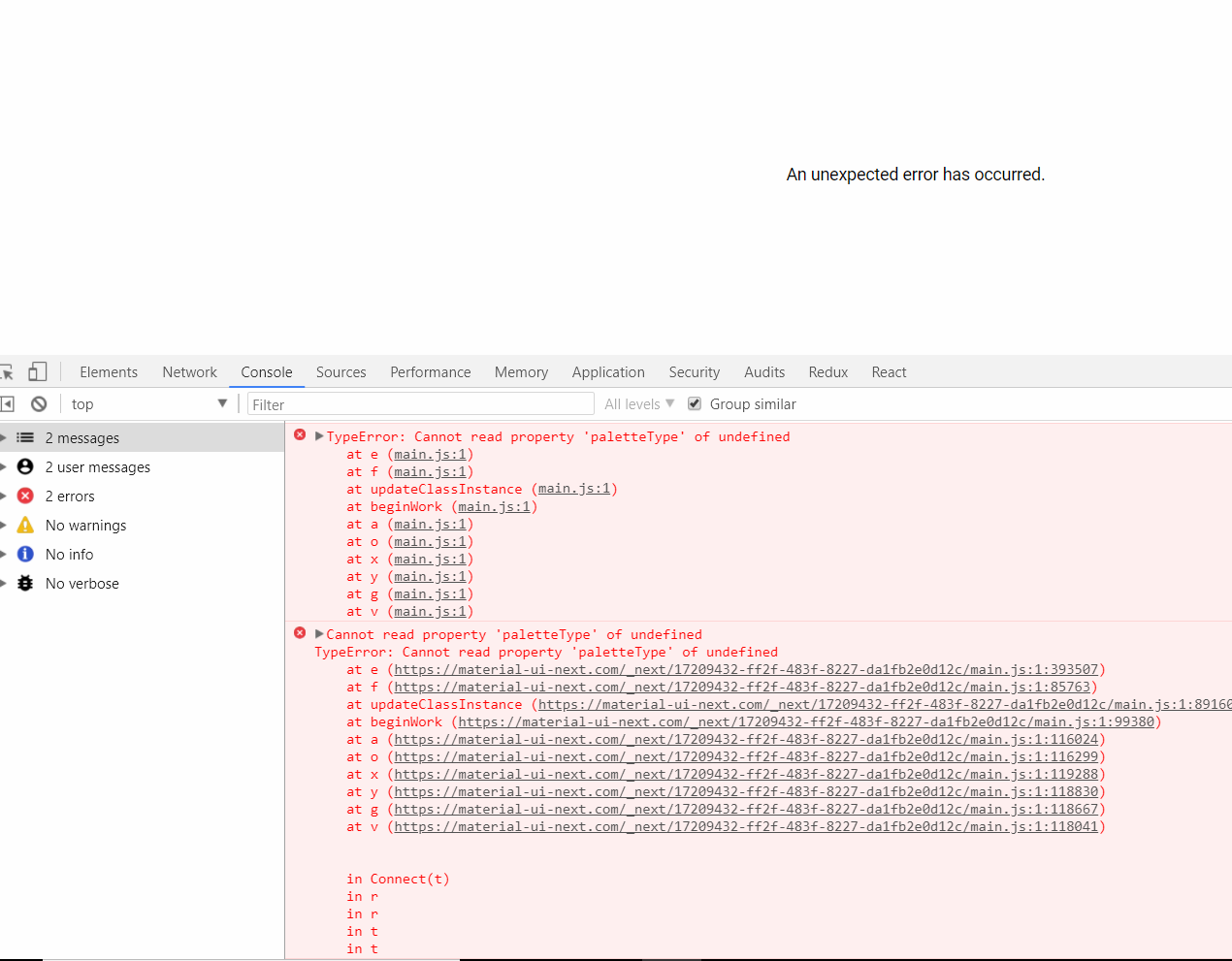This screenshot has height=961, width=1232.
Task: Toggle the console sidebar icon
Action: click(7, 404)
